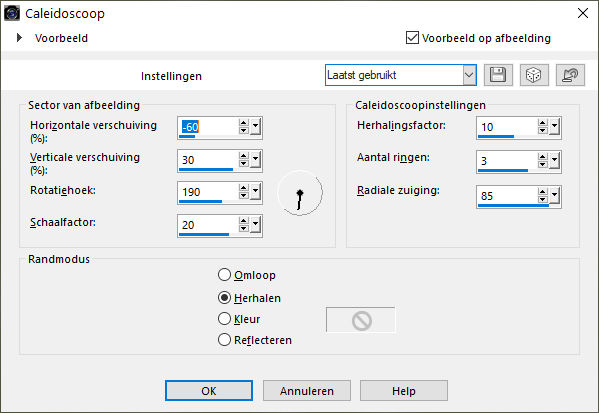The height and width of the screenshot is (413, 599).
Task: Increase Schaalfactor with up arrow
Action: (x=244, y=220)
